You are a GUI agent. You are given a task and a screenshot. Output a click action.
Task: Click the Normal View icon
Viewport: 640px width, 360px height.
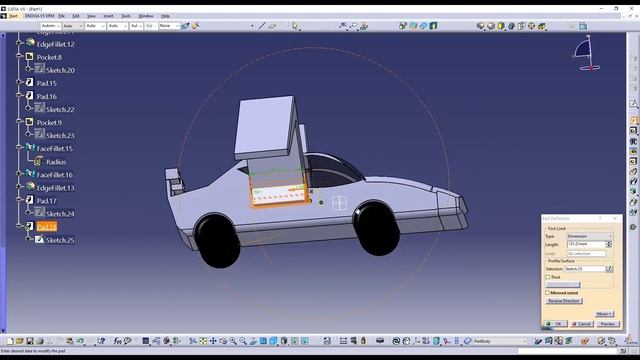click(x=253, y=341)
